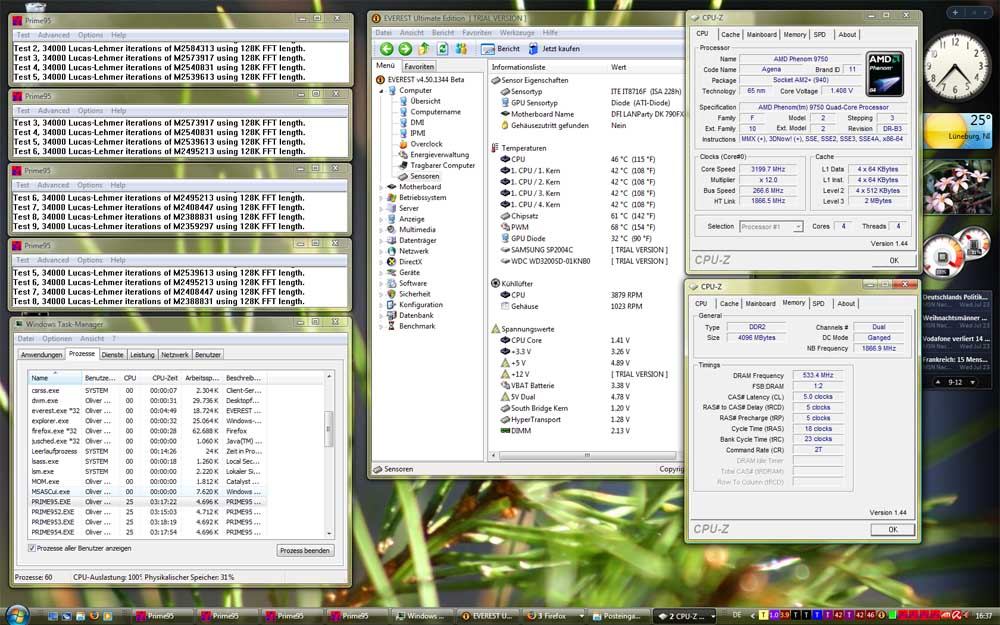Click the sidebar analog clock gadget
Screen dimensions: 1000x625
[955, 66]
